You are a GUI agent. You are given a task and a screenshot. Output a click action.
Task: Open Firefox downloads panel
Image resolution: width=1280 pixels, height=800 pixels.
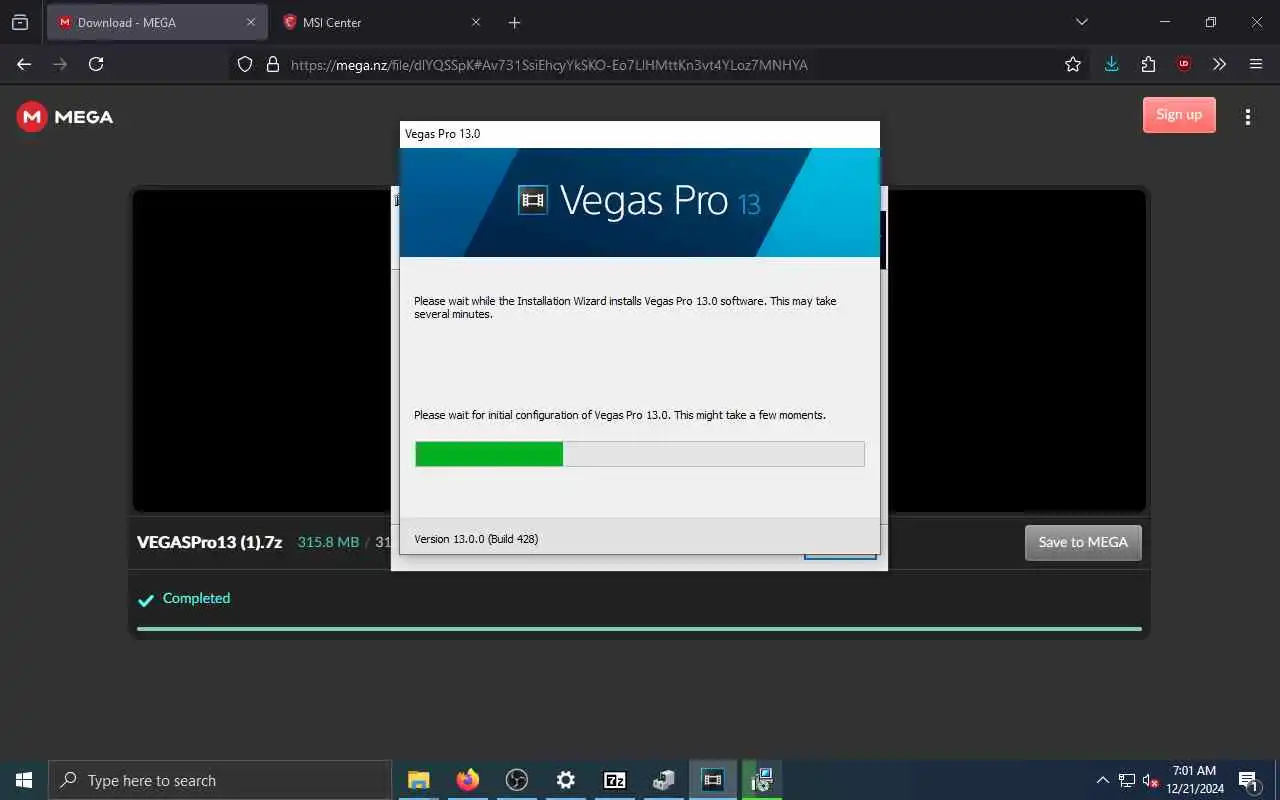click(x=1111, y=64)
